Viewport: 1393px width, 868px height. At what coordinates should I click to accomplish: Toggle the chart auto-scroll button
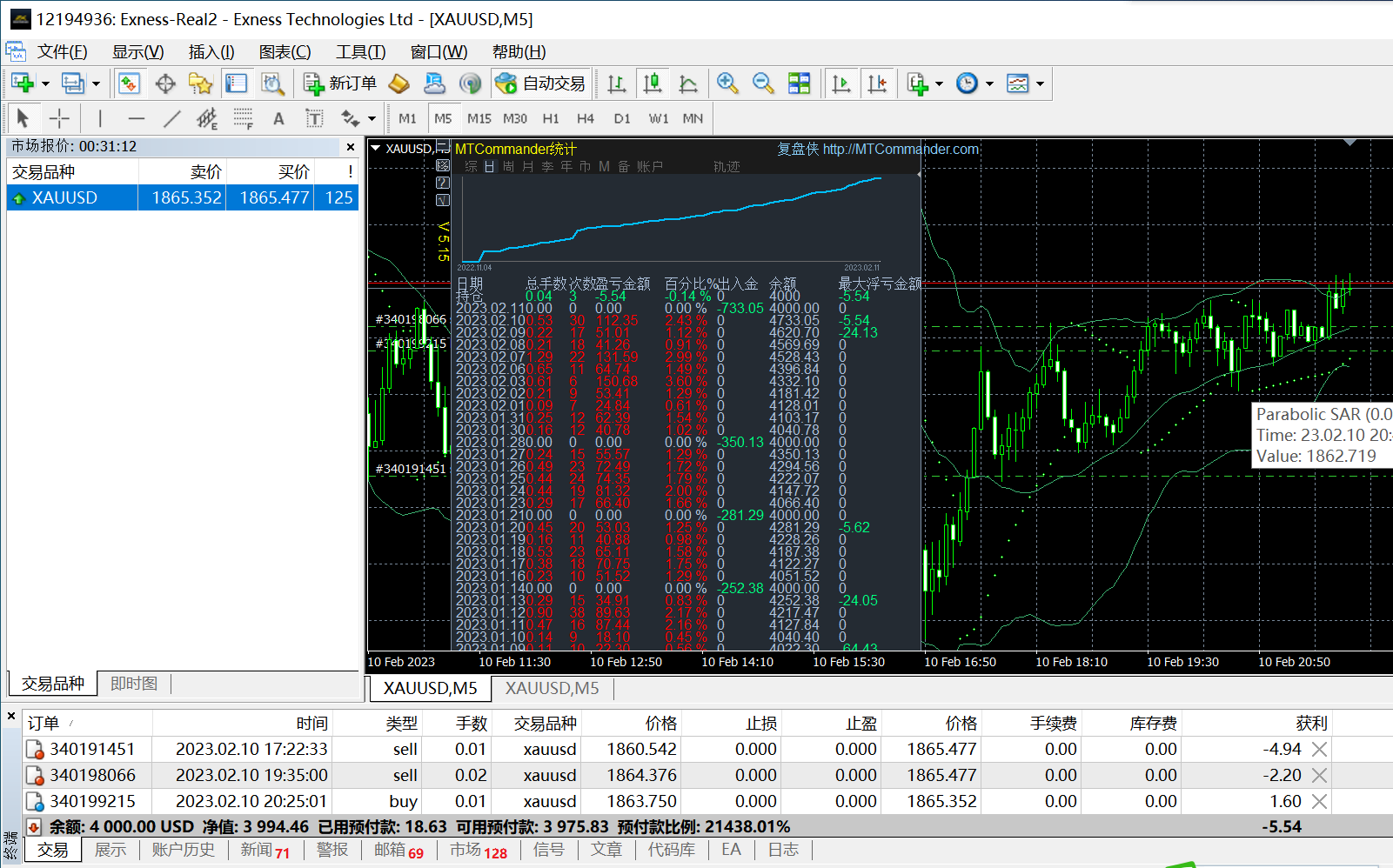[840, 83]
